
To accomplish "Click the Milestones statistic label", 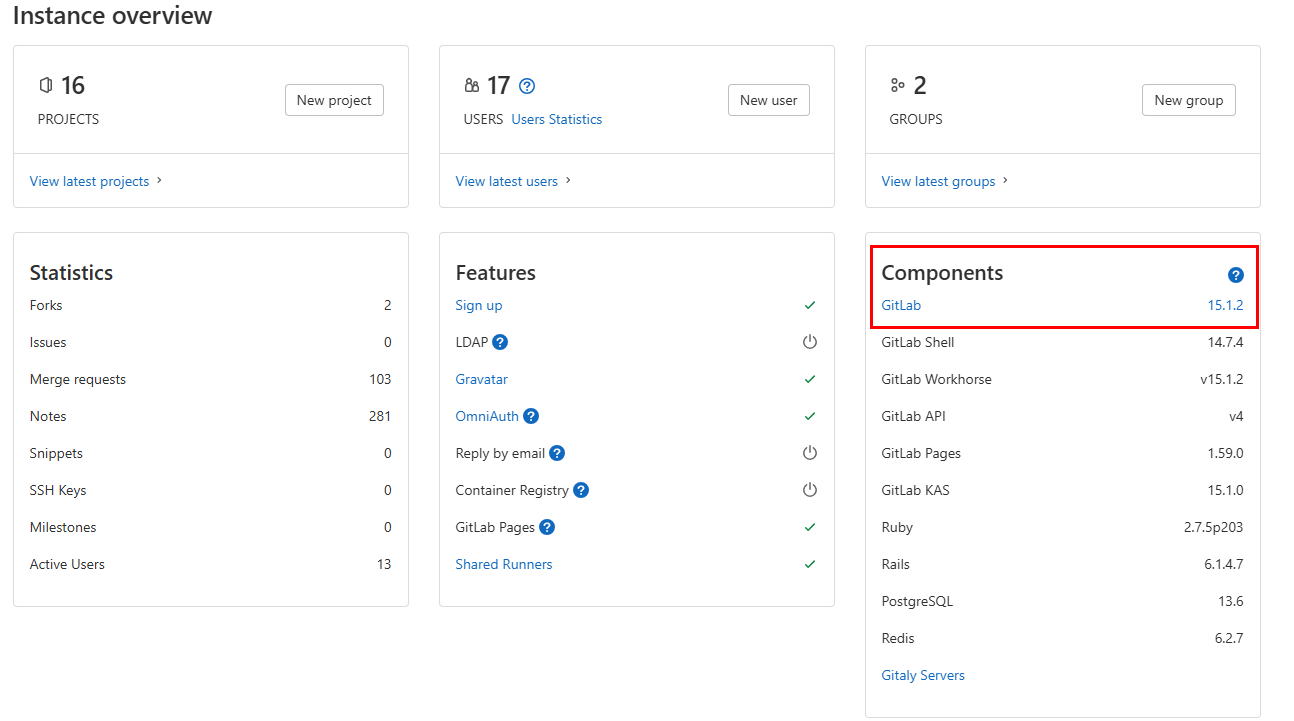I will (63, 527).
